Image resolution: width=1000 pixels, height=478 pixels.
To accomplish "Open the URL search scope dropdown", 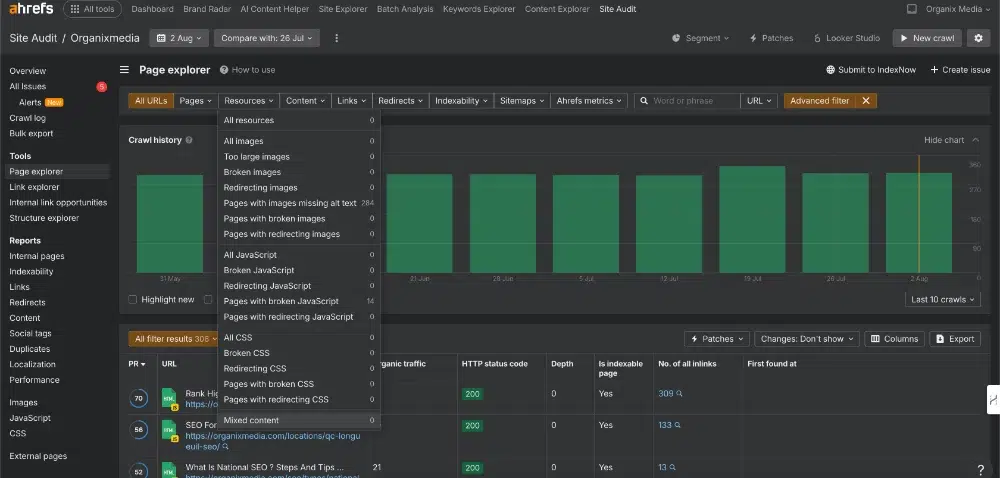I will coord(758,101).
